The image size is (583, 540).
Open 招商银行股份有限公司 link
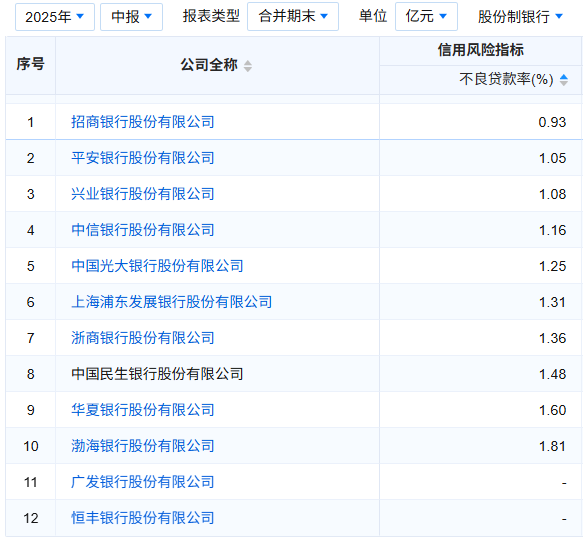tap(143, 122)
